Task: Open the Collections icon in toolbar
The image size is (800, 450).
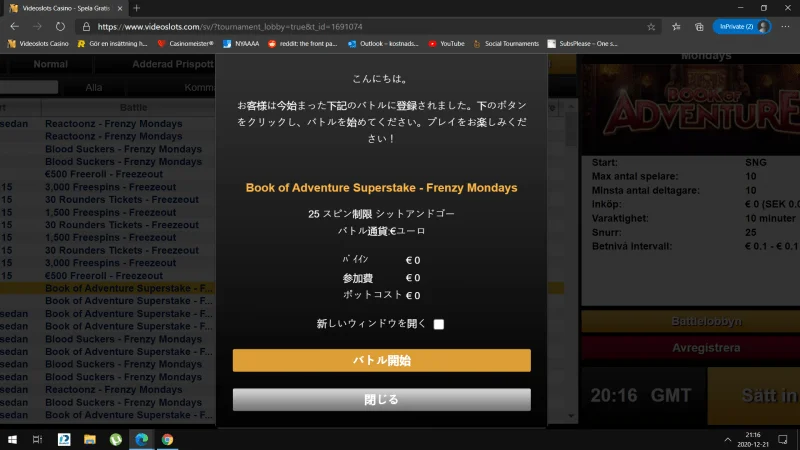Action: [699, 27]
